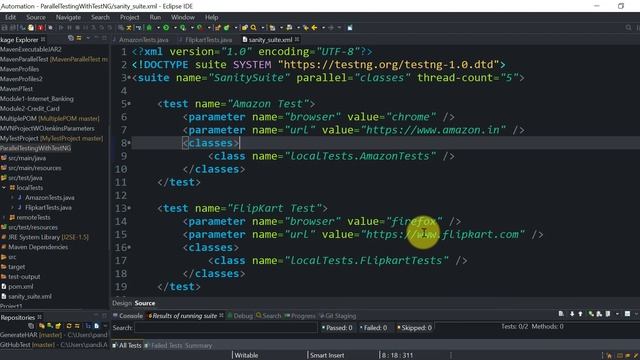Click the refresh icon in Git Repositories toolbar

click(69, 326)
